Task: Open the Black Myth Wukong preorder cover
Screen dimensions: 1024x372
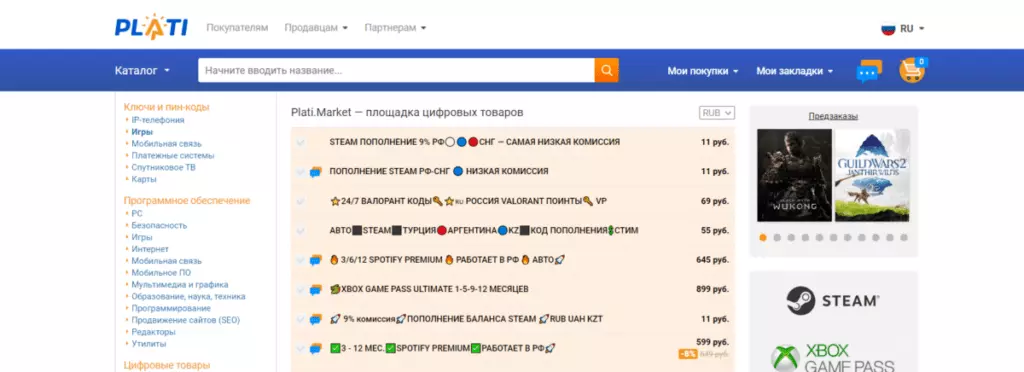Action: pos(794,175)
